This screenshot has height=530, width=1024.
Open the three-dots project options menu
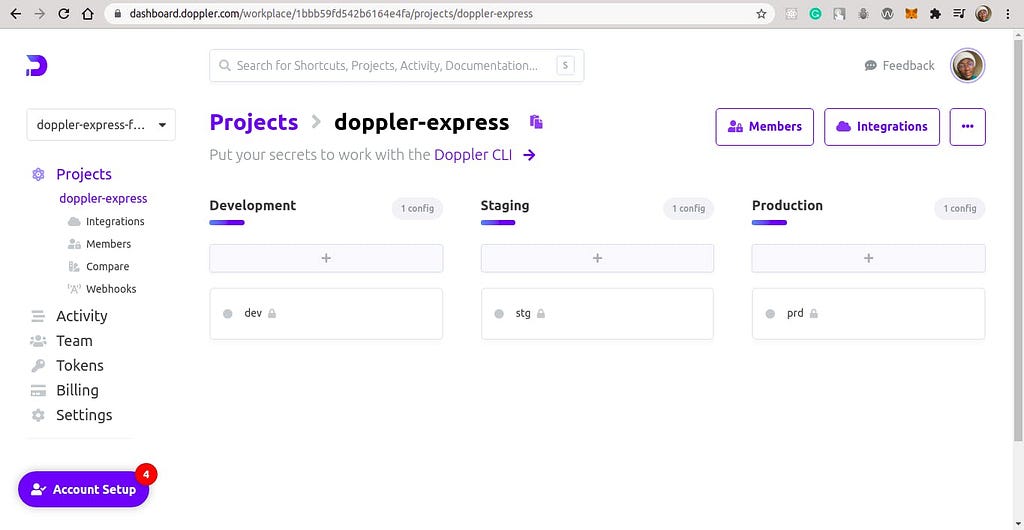click(967, 127)
